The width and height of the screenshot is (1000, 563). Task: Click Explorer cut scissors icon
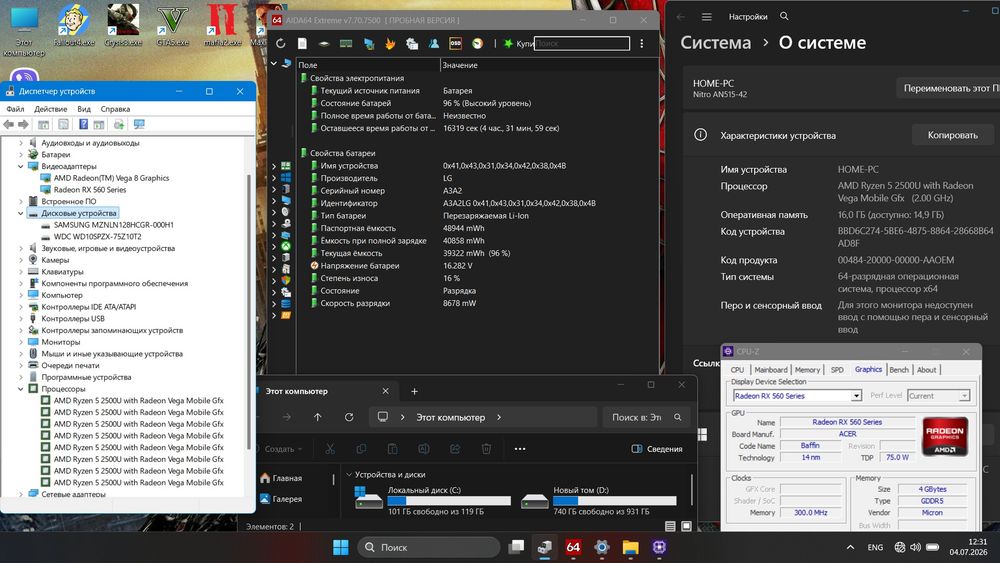(x=330, y=449)
